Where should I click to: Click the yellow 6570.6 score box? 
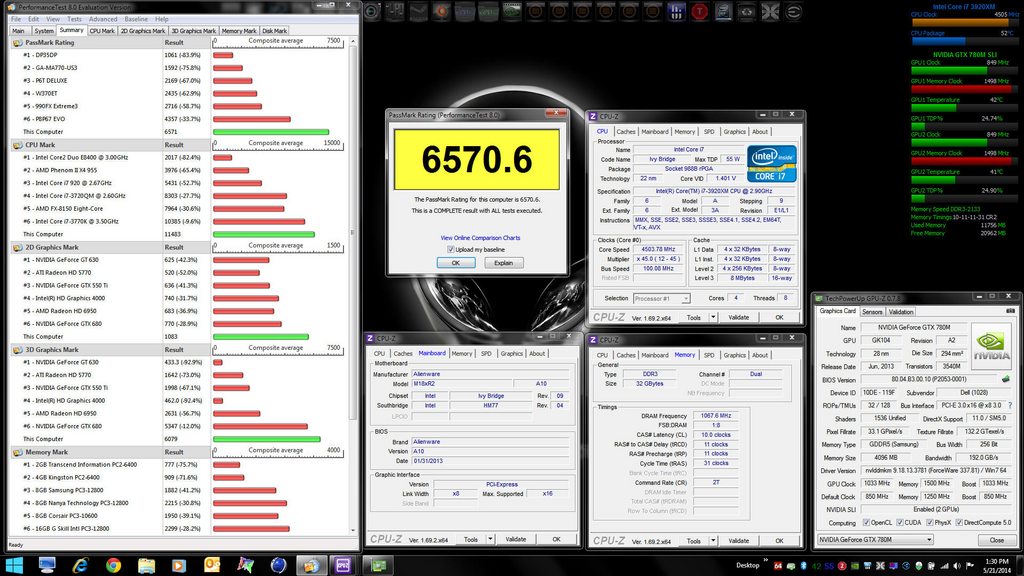coord(477,159)
